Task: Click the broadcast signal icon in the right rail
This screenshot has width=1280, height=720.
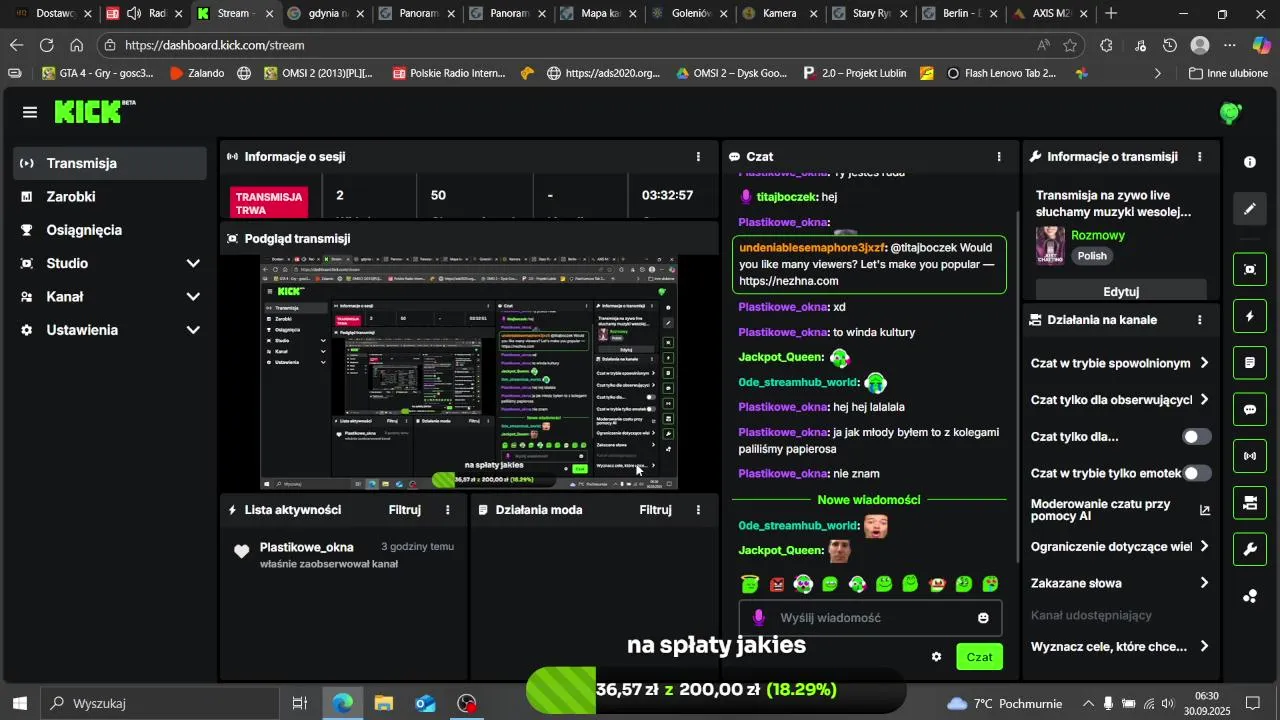Action: [x=1250, y=456]
